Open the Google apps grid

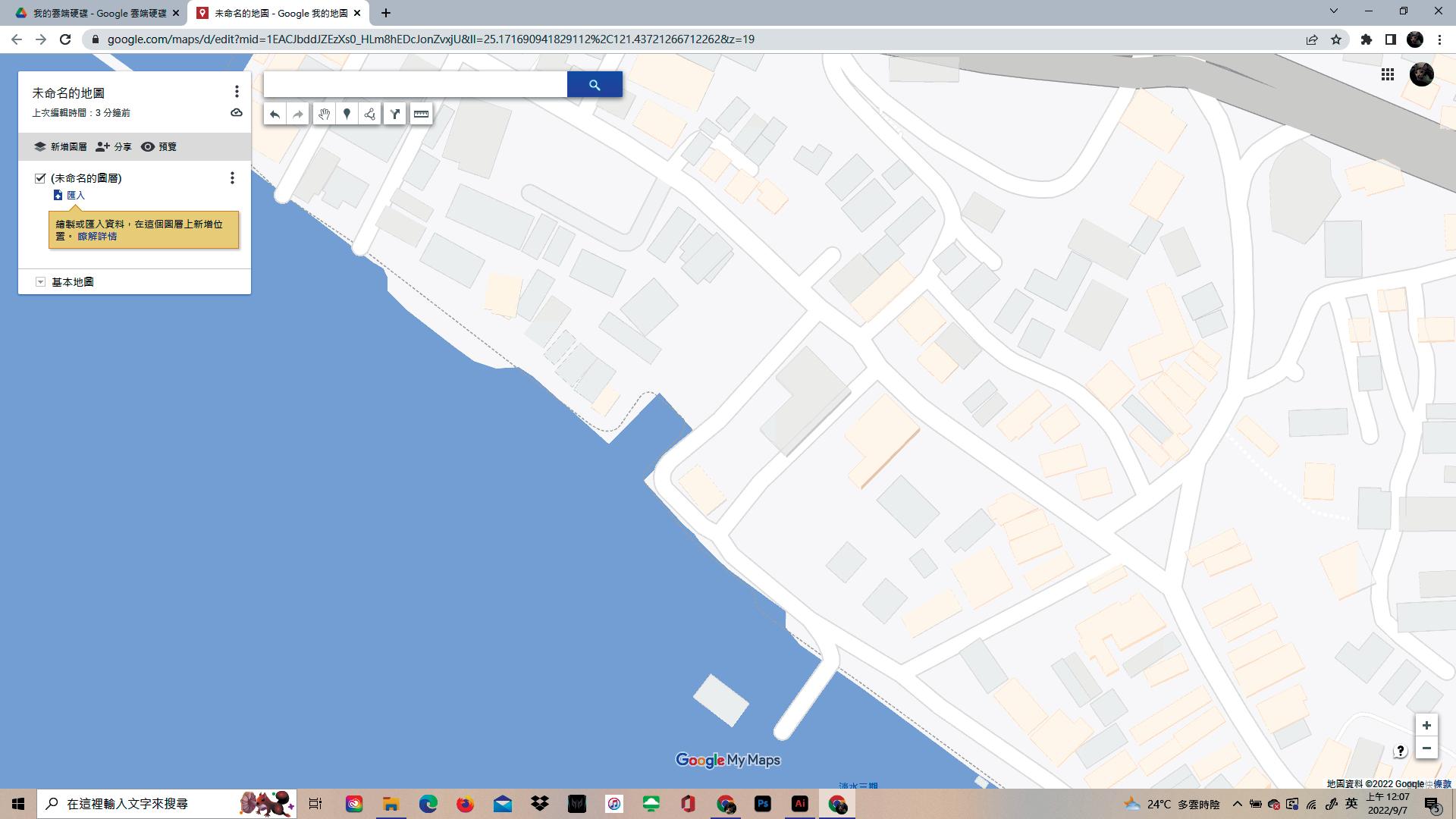pyautogui.click(x=1387, y=74)
